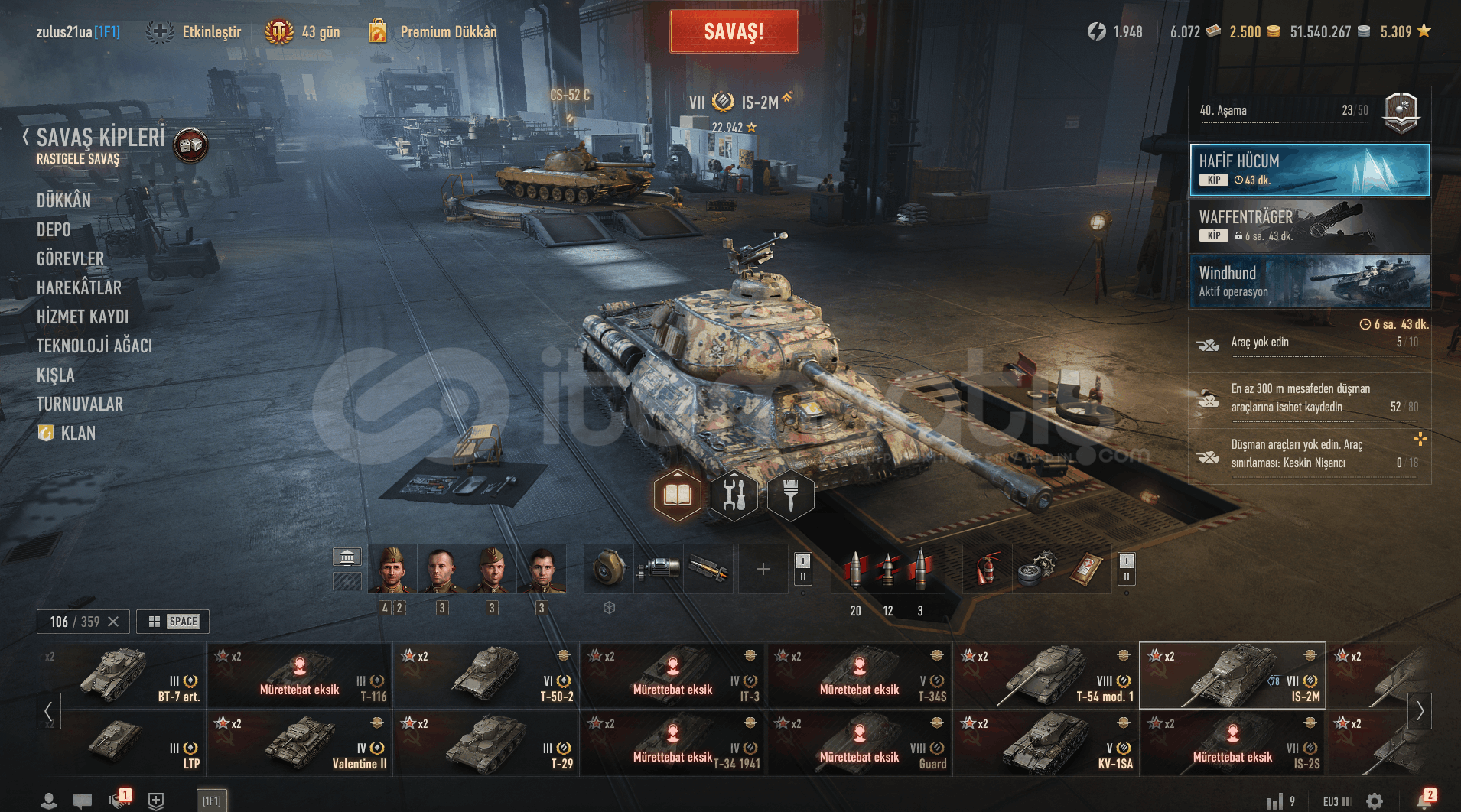Open the wrench maintenance icon
Image resolution: width=1461 pixels, height=812 pixels.
pyautogui.click(x=734, y=495)
